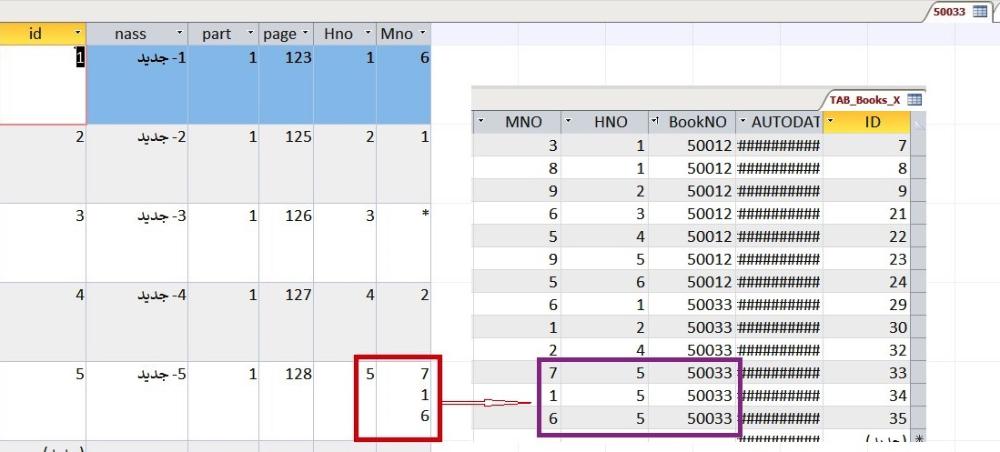Open the page column filter arrow
Viewport: 1000px width, 452px height.
(x=305, y=34)
